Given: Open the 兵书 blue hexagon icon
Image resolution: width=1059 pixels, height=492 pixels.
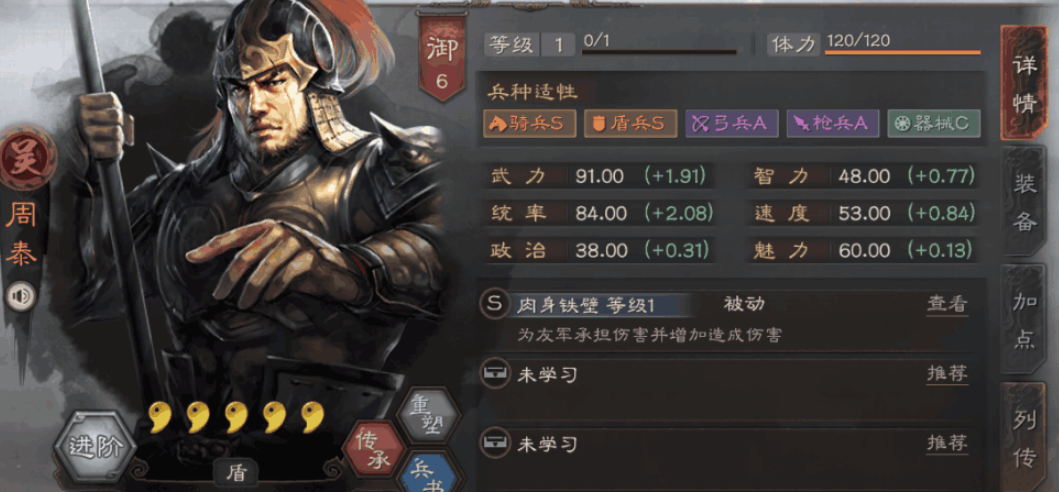Looking at the screenshot, I should [430, 472].
